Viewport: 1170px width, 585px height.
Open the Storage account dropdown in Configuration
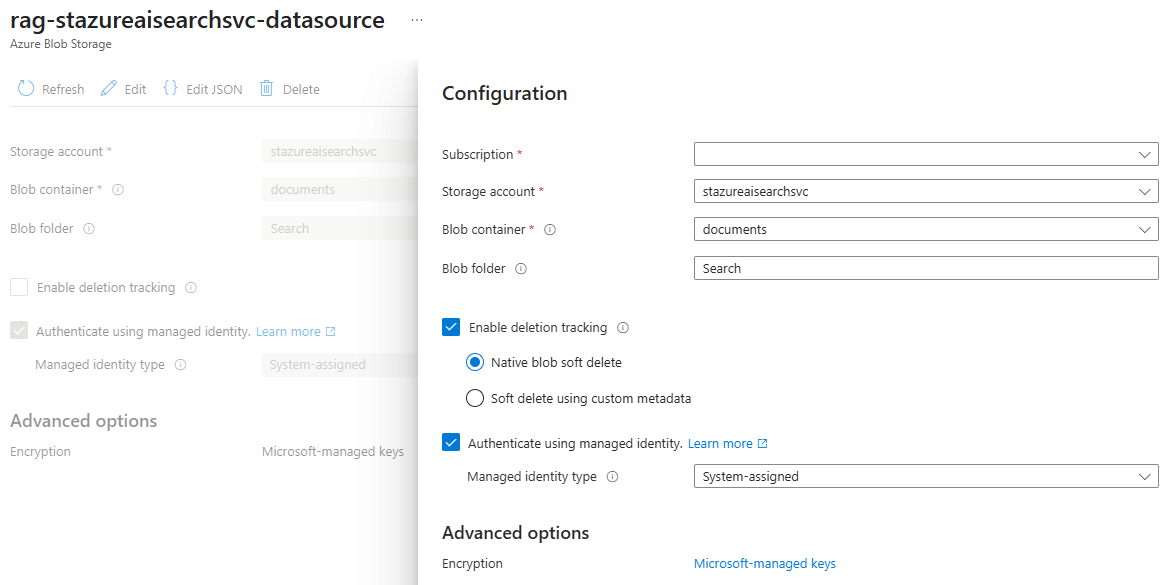[926, 192]
